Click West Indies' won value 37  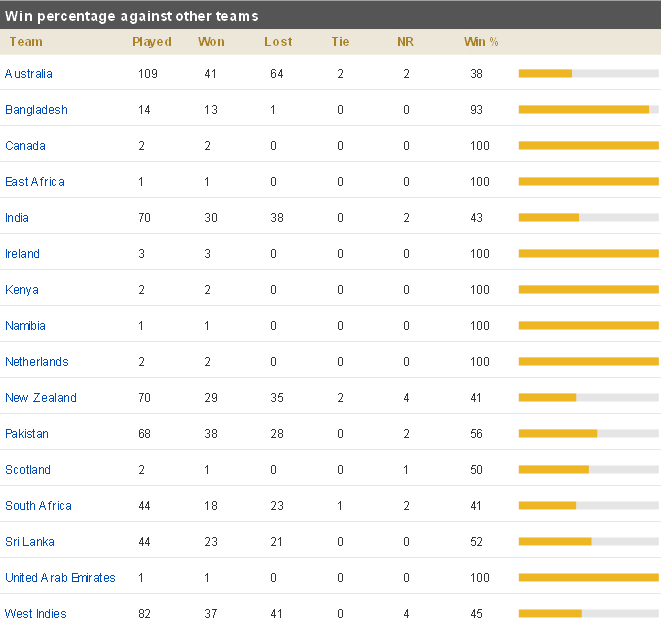[211, 614]
